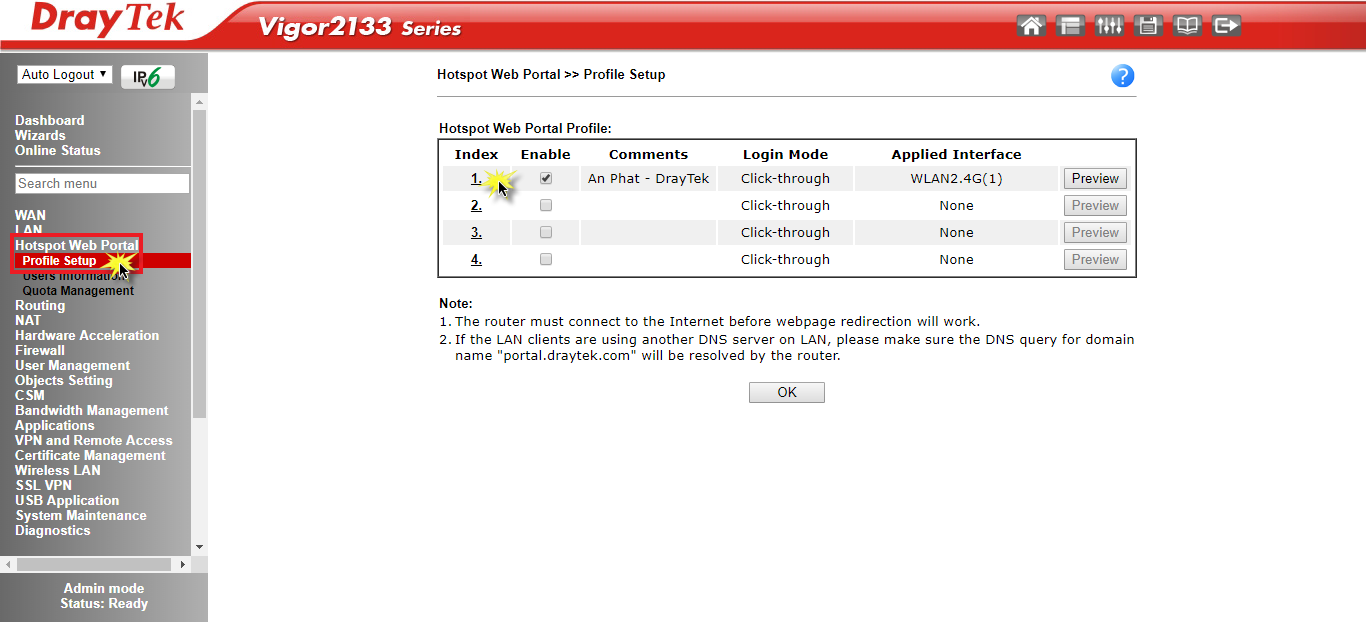Disable the profile 1 Enable checkbox
Viewport: 1366px width, 622px height.
point(546,178)
